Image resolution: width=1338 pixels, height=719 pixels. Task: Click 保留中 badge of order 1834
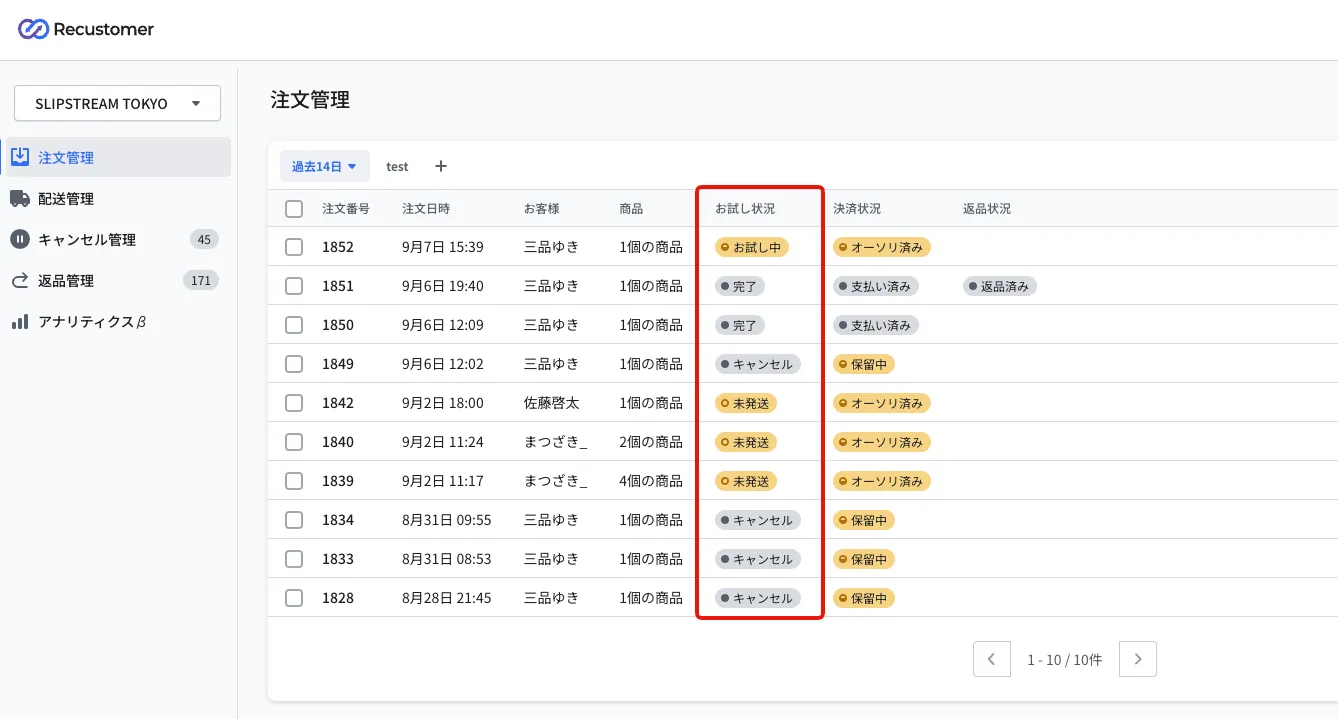[x=864, y=520]
